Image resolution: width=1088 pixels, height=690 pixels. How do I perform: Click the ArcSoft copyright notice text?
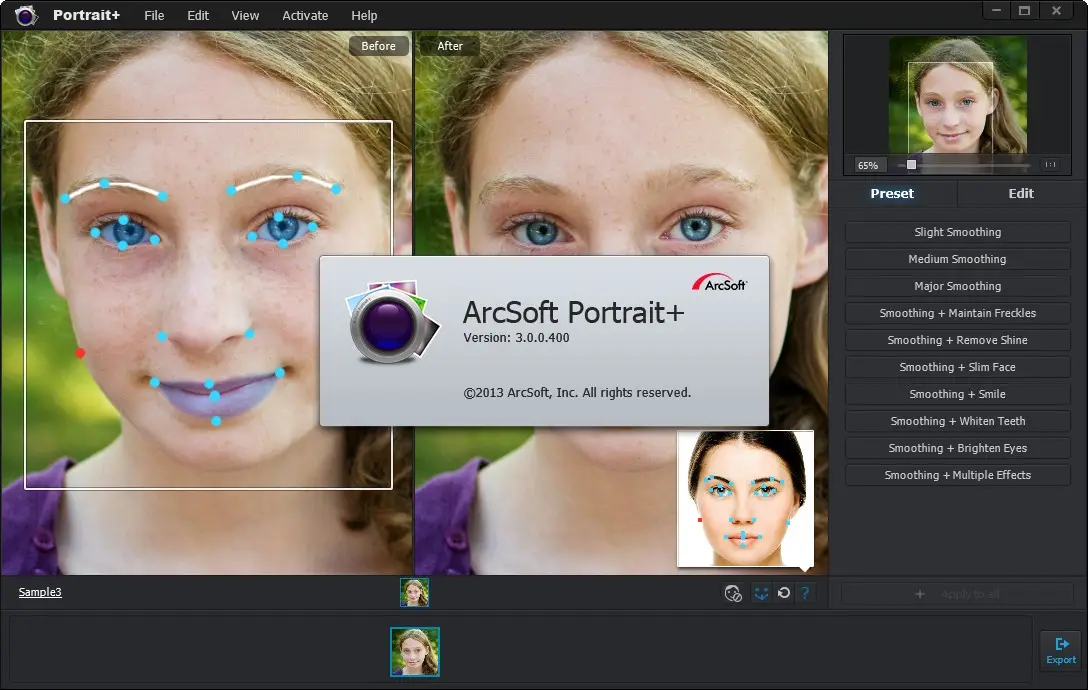[577, 393]
